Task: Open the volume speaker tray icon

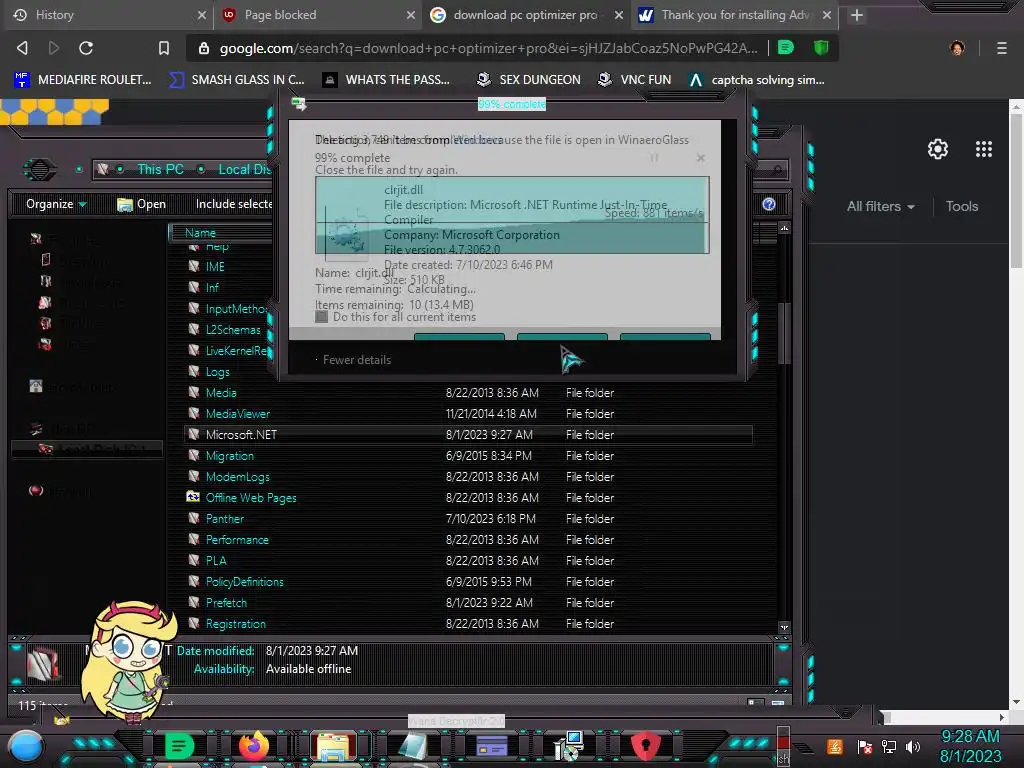Action: [913, 746]
